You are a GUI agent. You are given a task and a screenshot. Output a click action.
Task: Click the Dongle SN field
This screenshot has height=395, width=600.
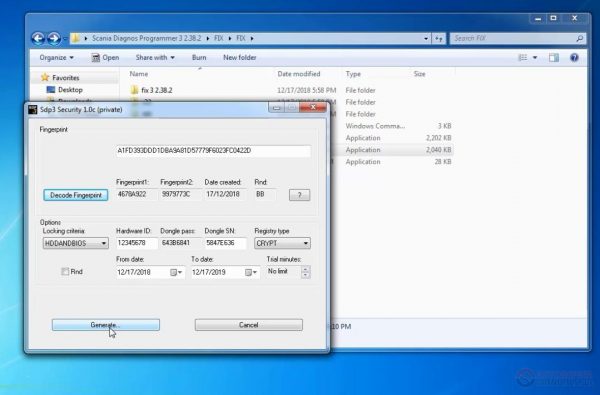click(225, 243)
